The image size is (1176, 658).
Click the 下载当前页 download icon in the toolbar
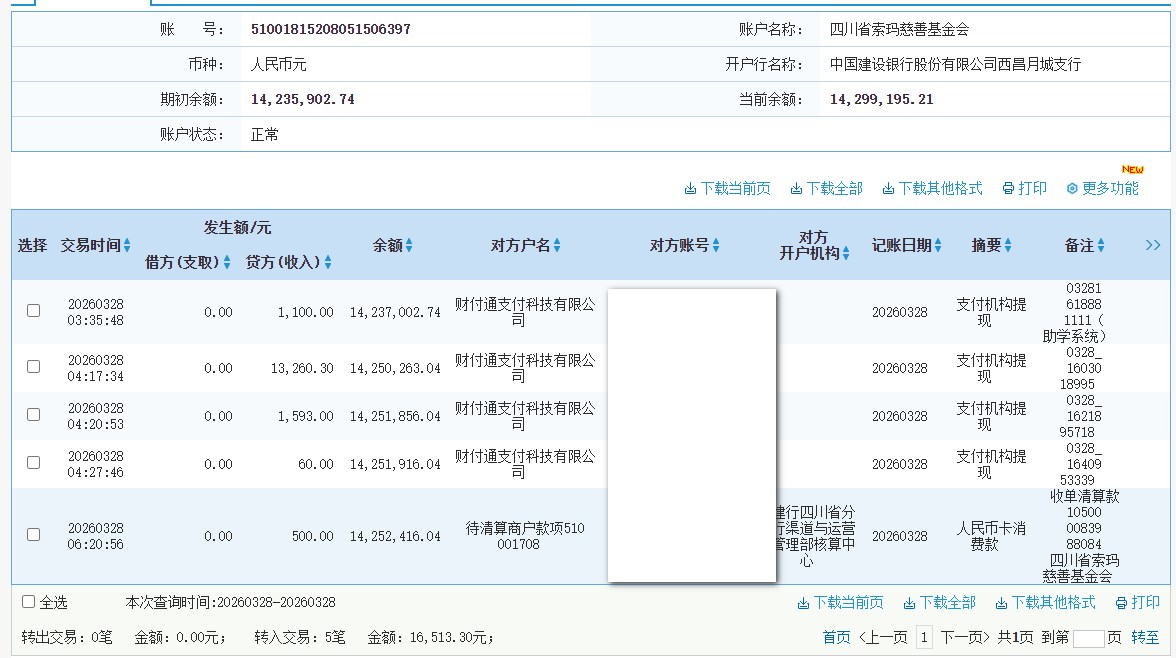pyautogui.click(x=691, y=187)
